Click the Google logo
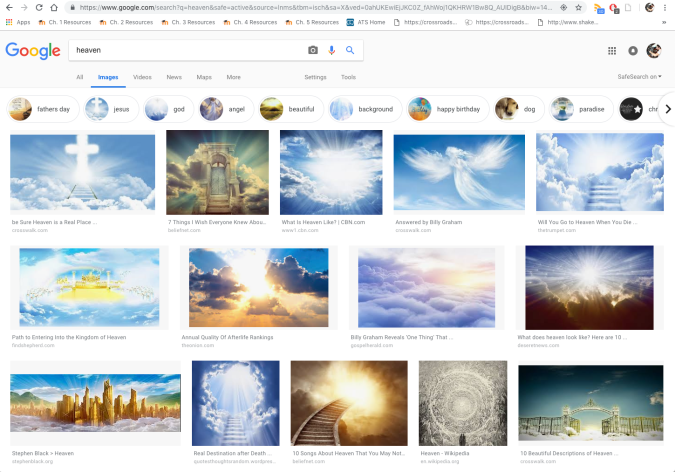Image resolution: width=675 pixels, height=472 pixels. click(x=33, y=51)
